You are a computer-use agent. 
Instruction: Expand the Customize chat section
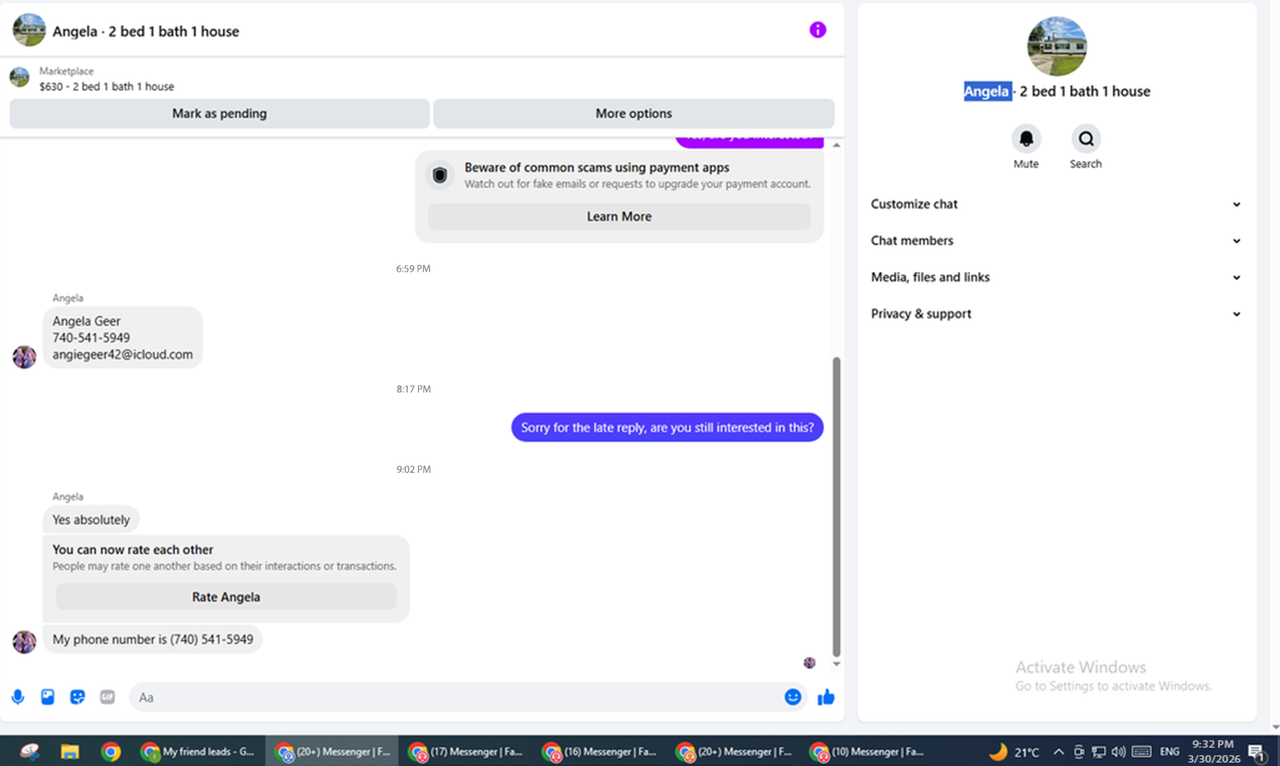tap(1056, 204)
